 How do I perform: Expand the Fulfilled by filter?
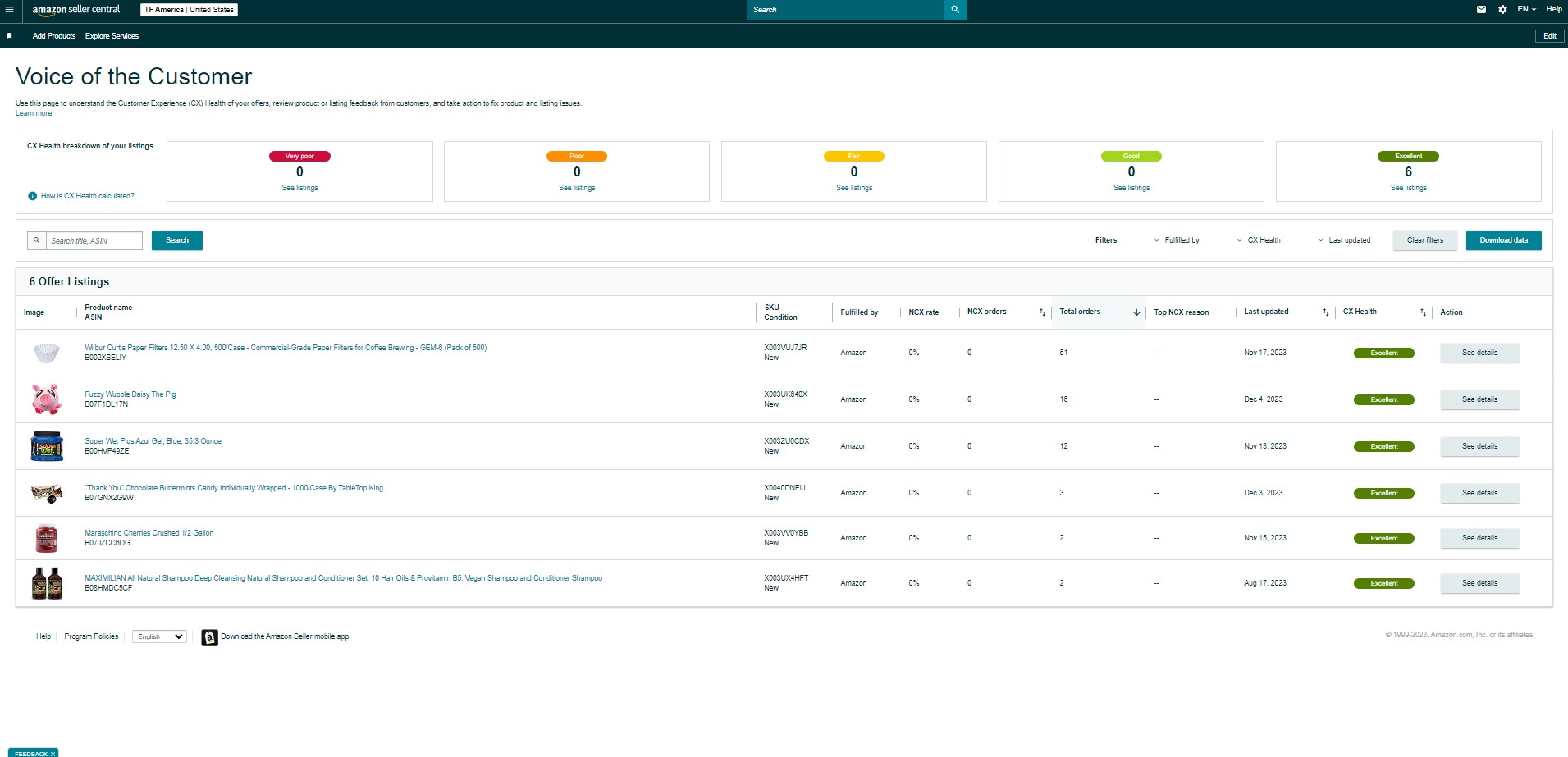point(1177,240)
